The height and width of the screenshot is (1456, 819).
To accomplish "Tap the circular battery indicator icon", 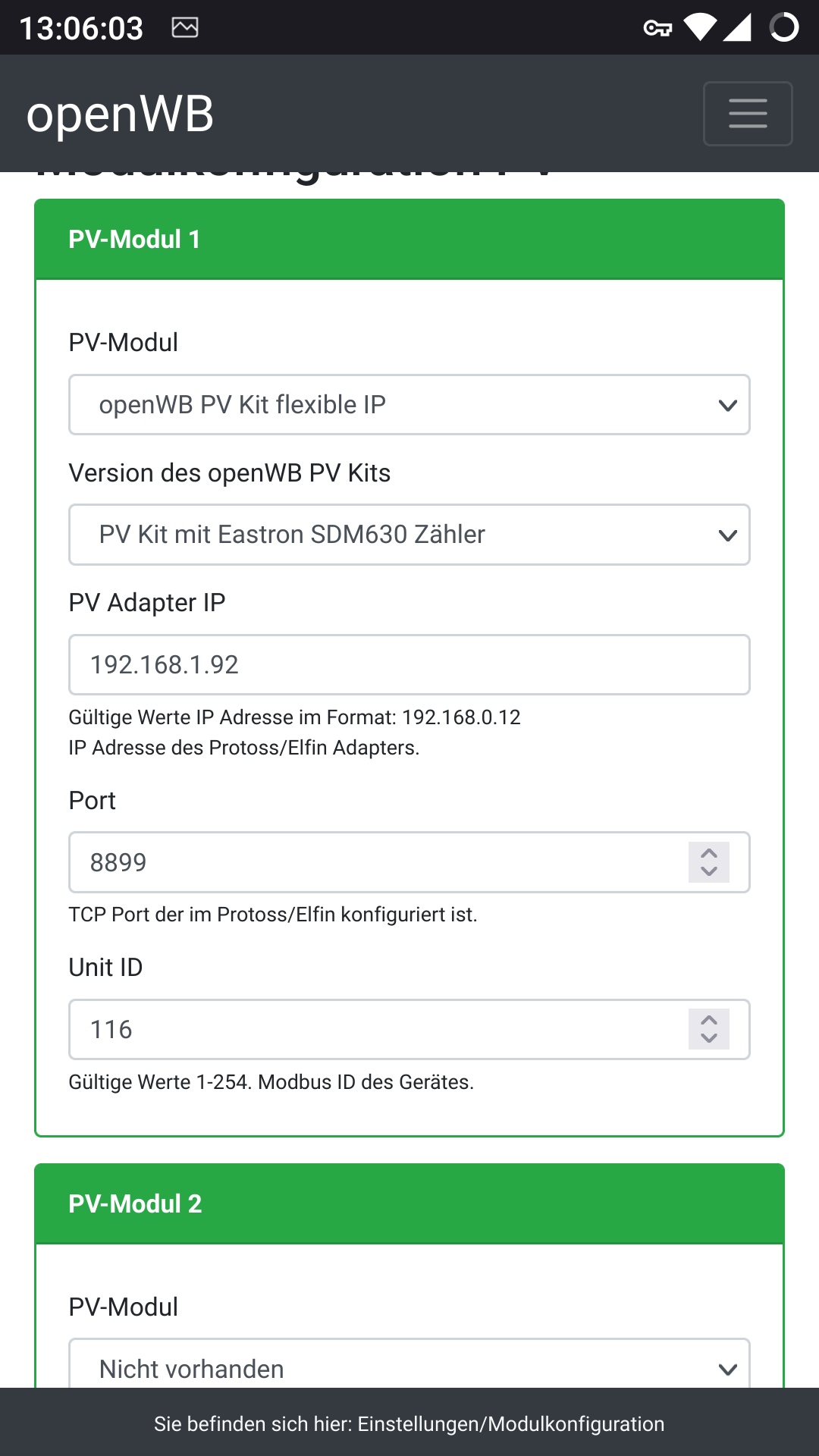I will pos(784,27).
